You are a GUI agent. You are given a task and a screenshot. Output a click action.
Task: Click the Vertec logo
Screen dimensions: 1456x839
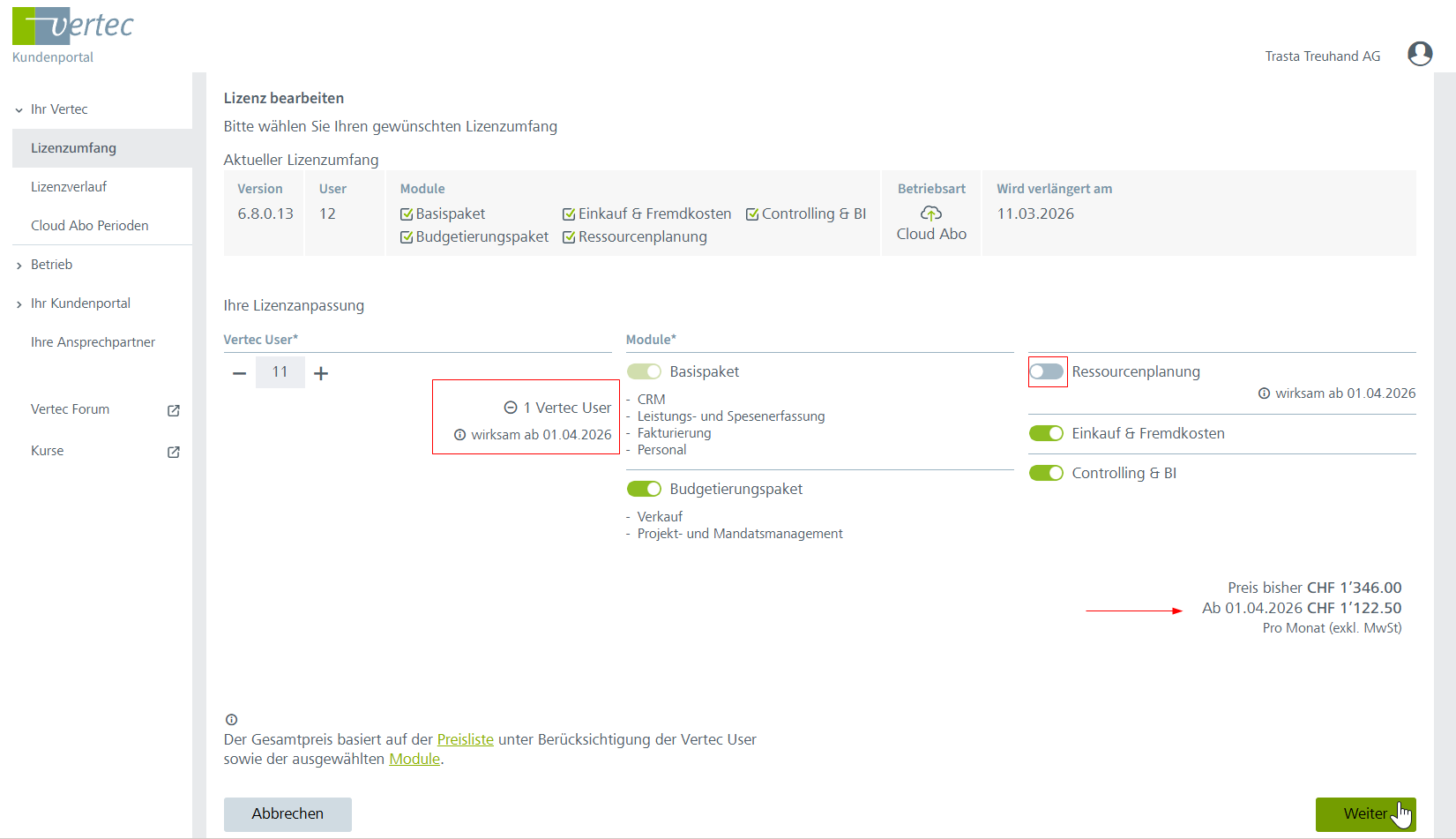(x=73, y=26)
